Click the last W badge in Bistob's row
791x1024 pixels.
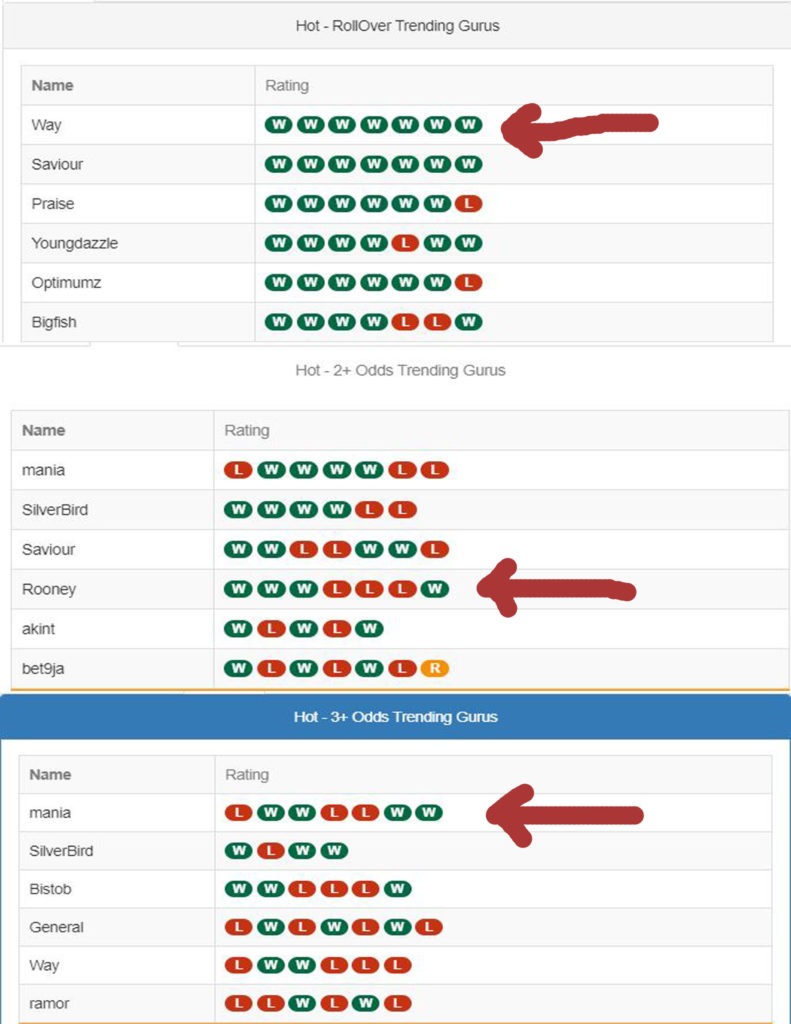tap(397, 889)
